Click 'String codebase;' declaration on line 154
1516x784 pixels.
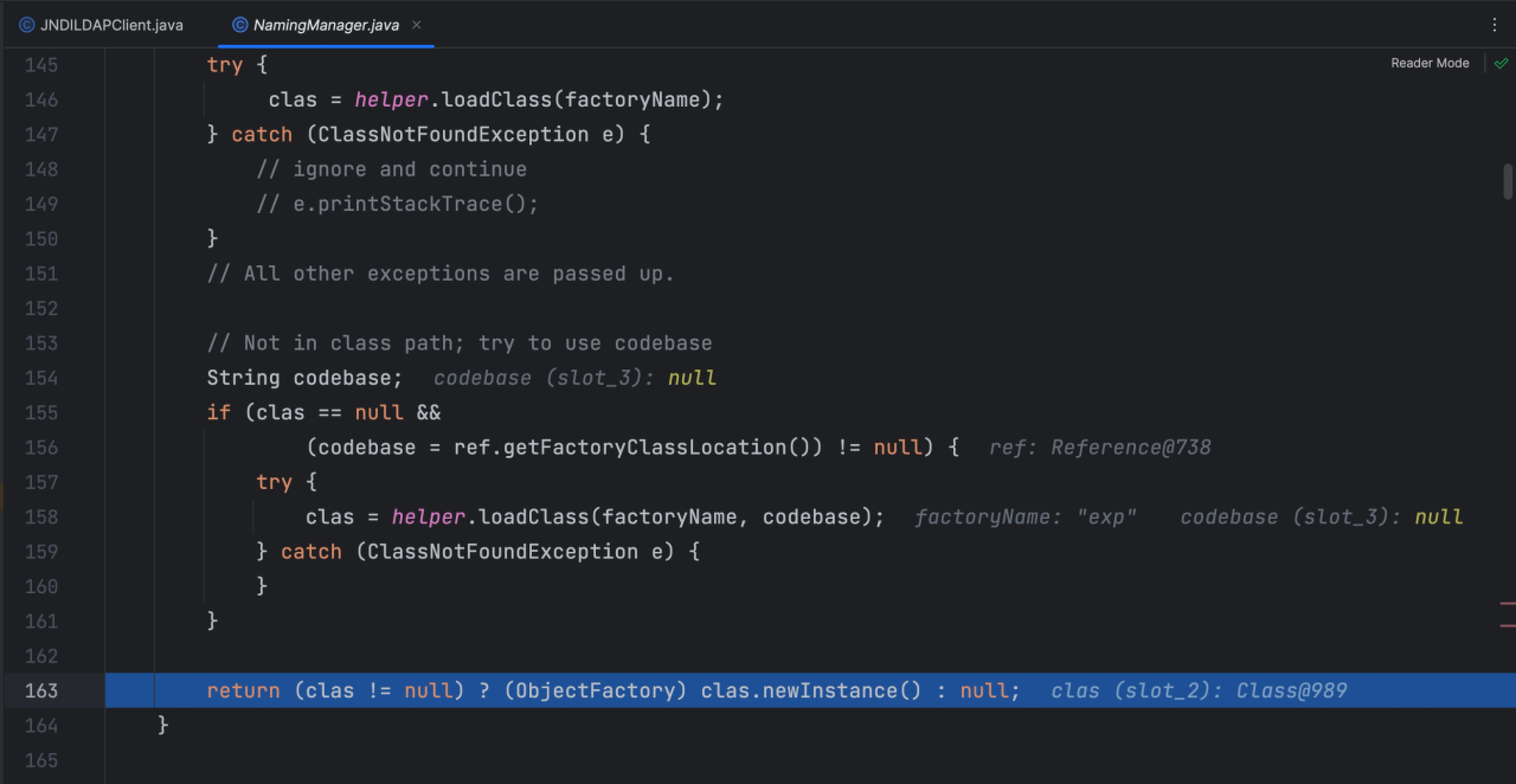coord(304,378)
